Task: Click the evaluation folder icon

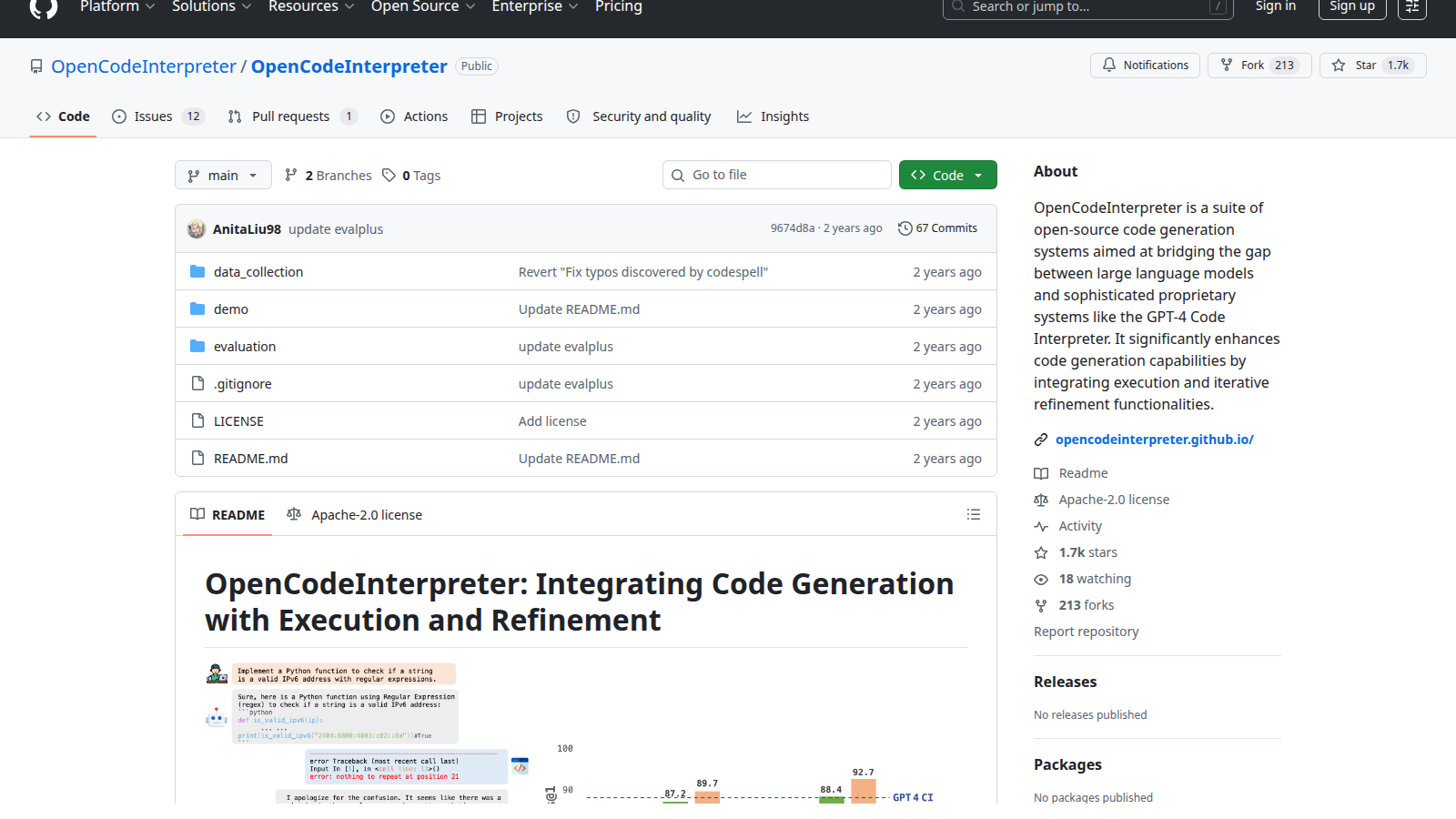Action: 197,346
